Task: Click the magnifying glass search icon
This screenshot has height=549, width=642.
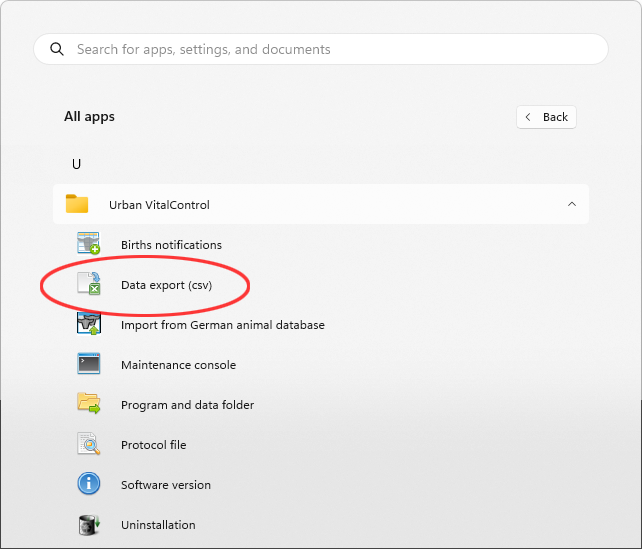Action: click(57, 49)
